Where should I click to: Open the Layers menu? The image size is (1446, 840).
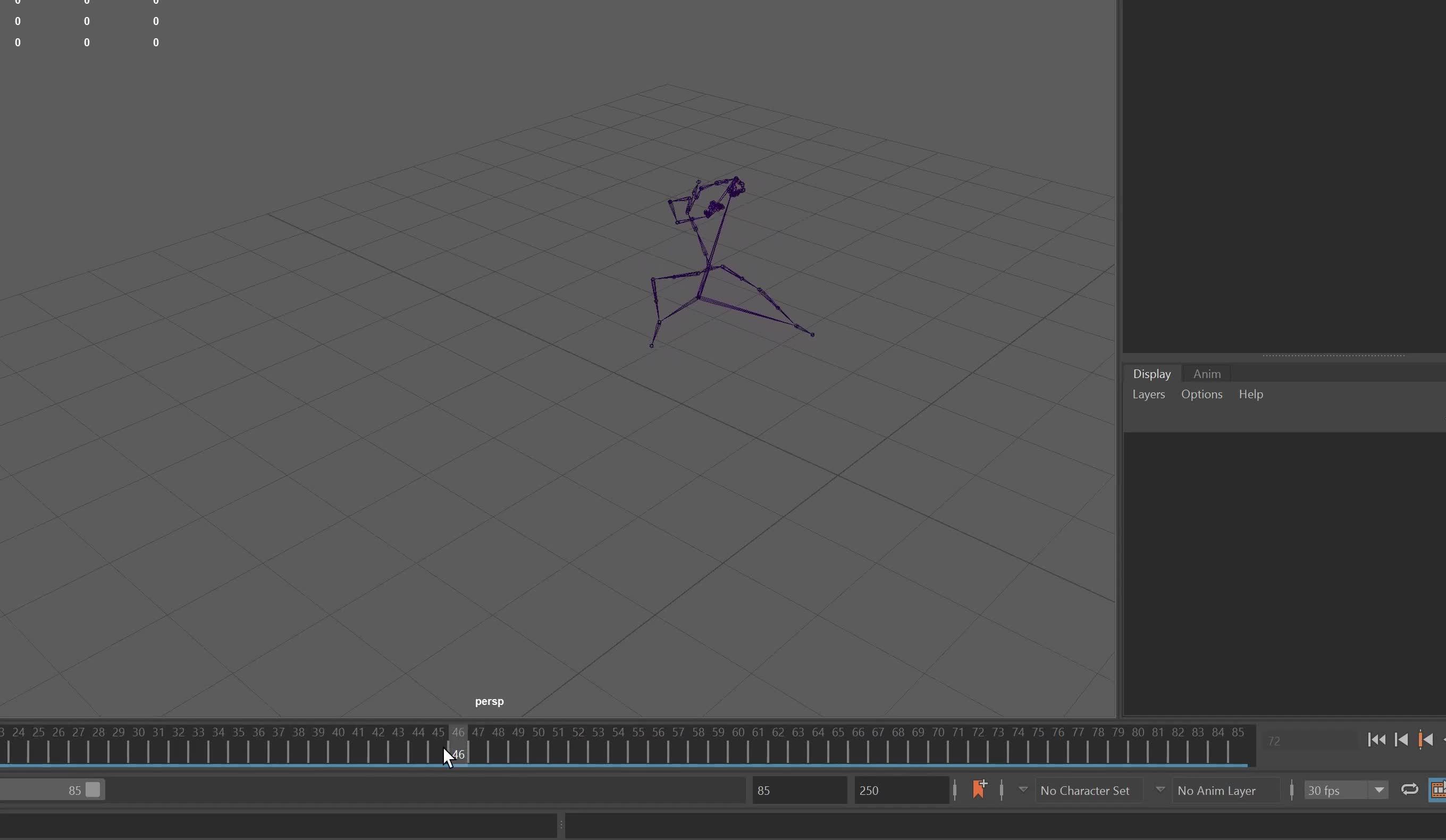pos(1148,394)
